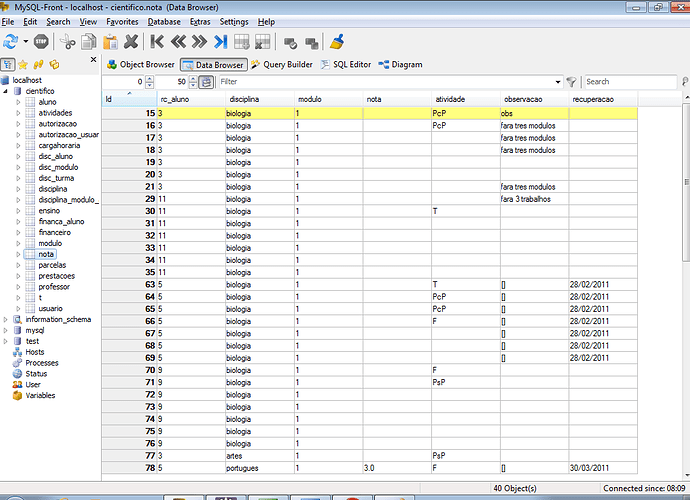Open the Query Builder tab
690x500 pixels.
(282, 65)
